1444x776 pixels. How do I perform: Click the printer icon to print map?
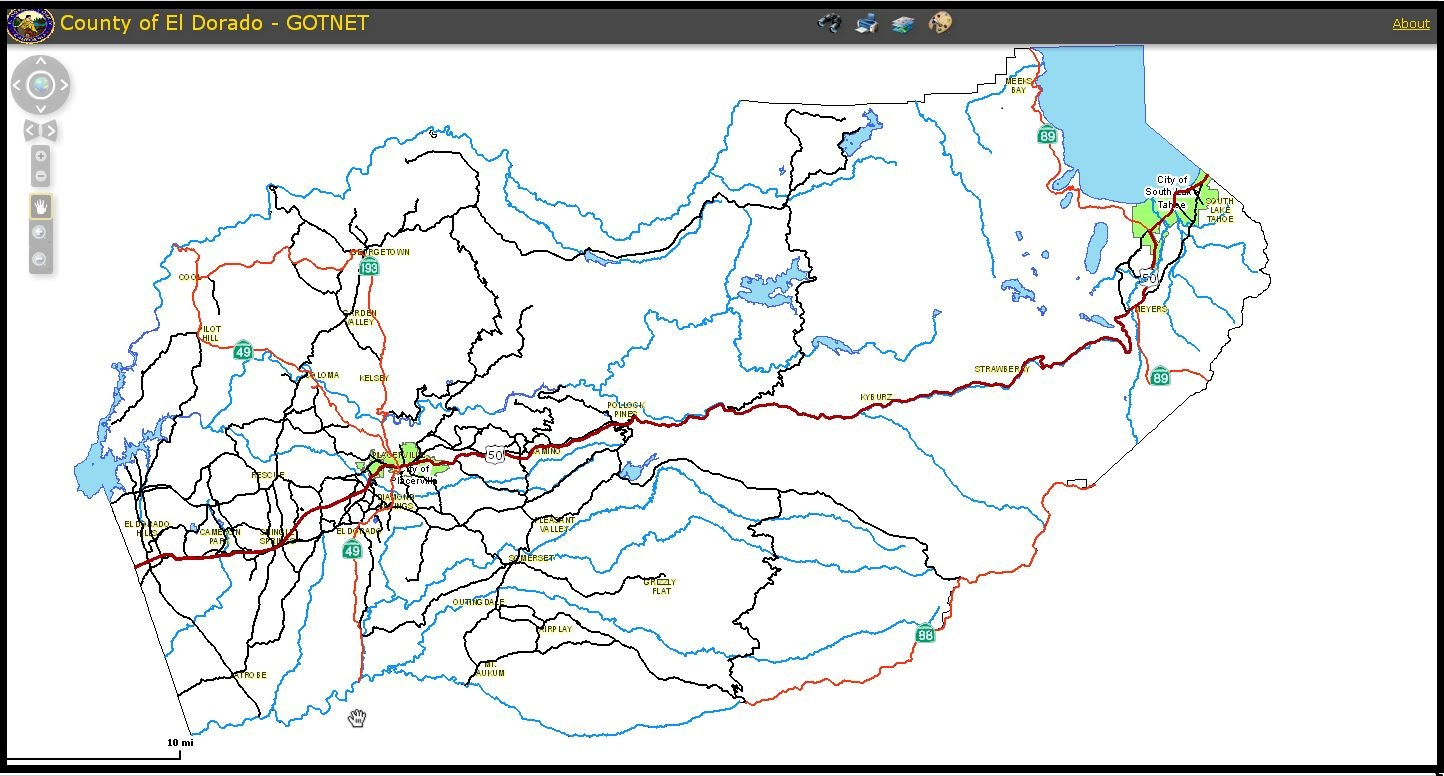point(866,23)
